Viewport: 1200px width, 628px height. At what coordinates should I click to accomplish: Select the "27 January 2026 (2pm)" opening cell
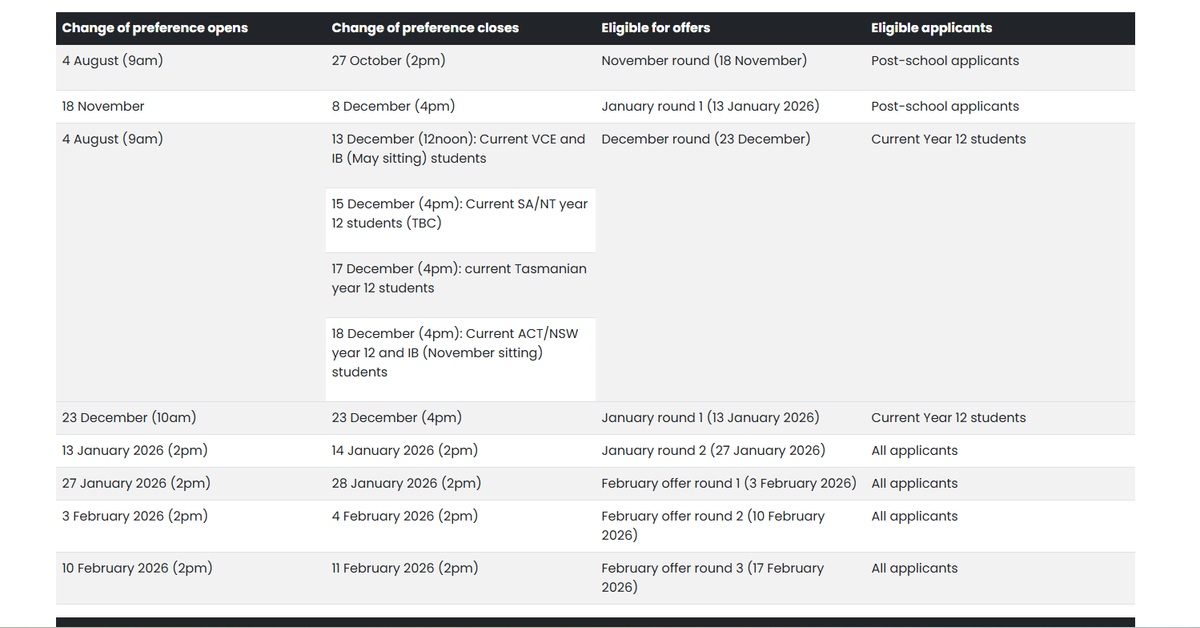click(x=136, y=484)
